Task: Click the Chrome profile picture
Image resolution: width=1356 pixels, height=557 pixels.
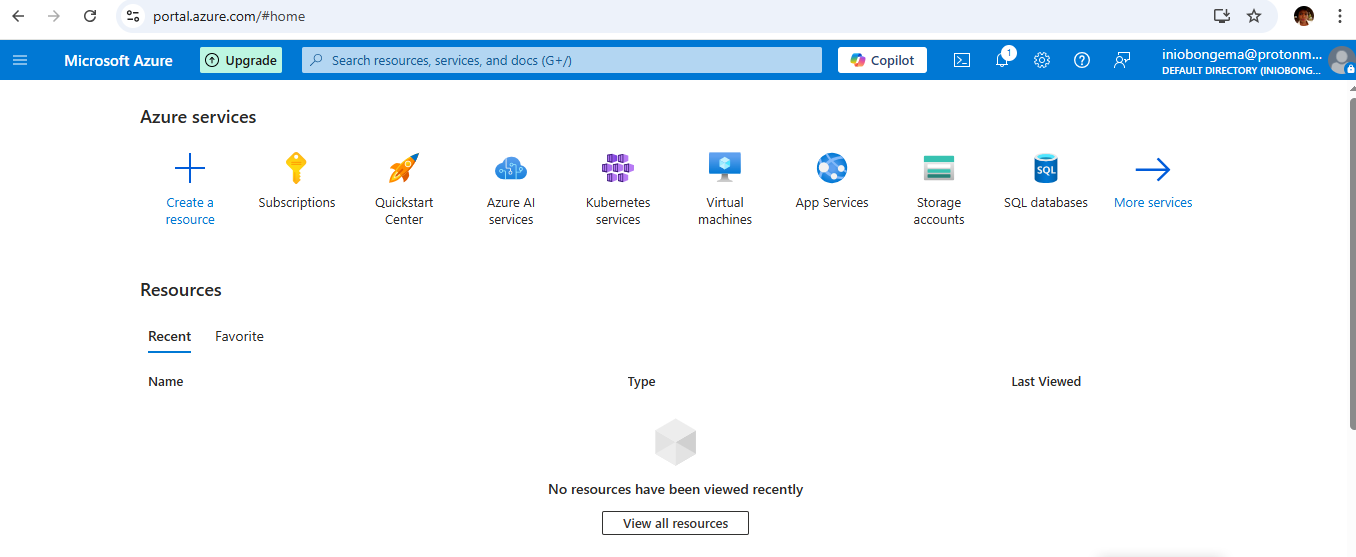Action: [1304, 16]
